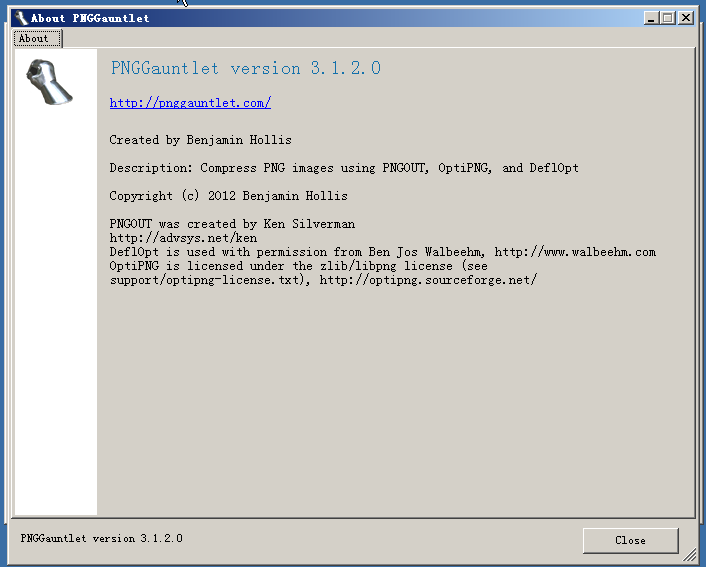The height and width of the screenshot is (567, 706).
Task: Click 'Created by Benjamin Hollis' text
Action: pyautogui.click(x=200, y=140)
